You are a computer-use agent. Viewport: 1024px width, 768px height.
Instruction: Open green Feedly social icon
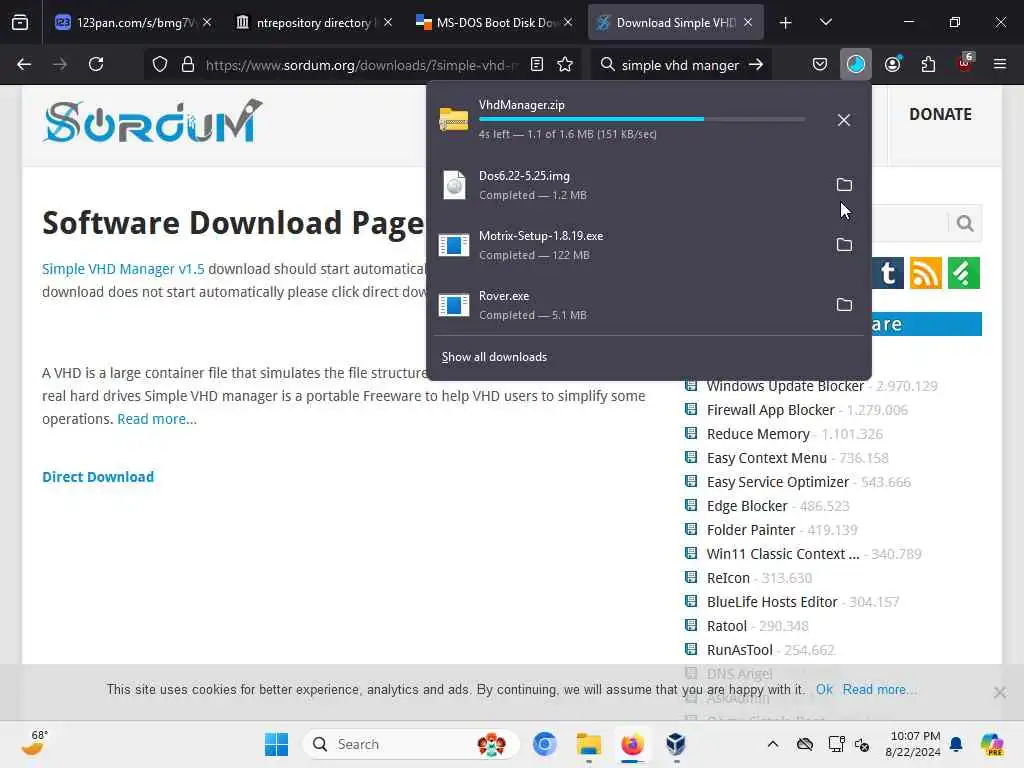(963, 273)
